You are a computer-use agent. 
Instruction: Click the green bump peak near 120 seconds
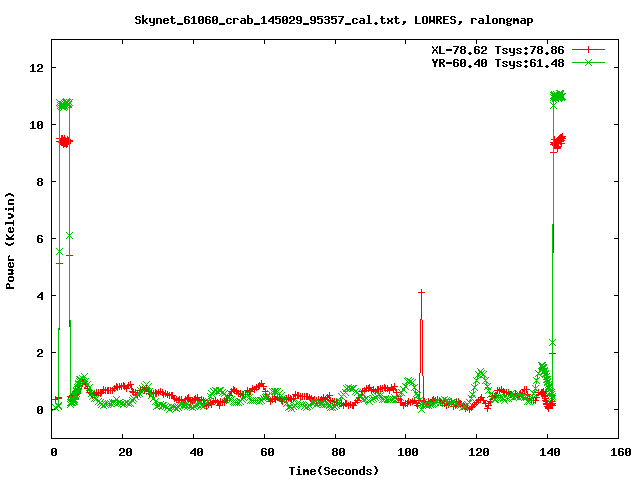point(481,373)
